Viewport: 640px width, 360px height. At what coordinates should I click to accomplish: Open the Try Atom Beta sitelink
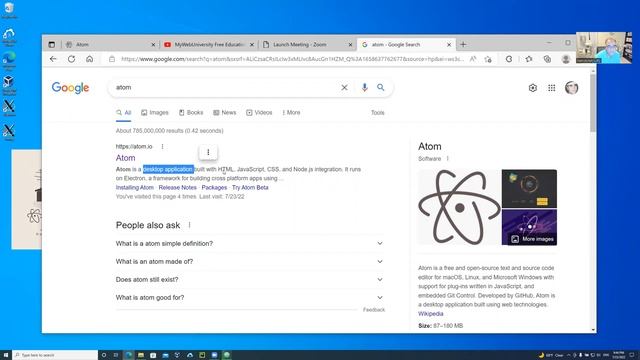250,188
